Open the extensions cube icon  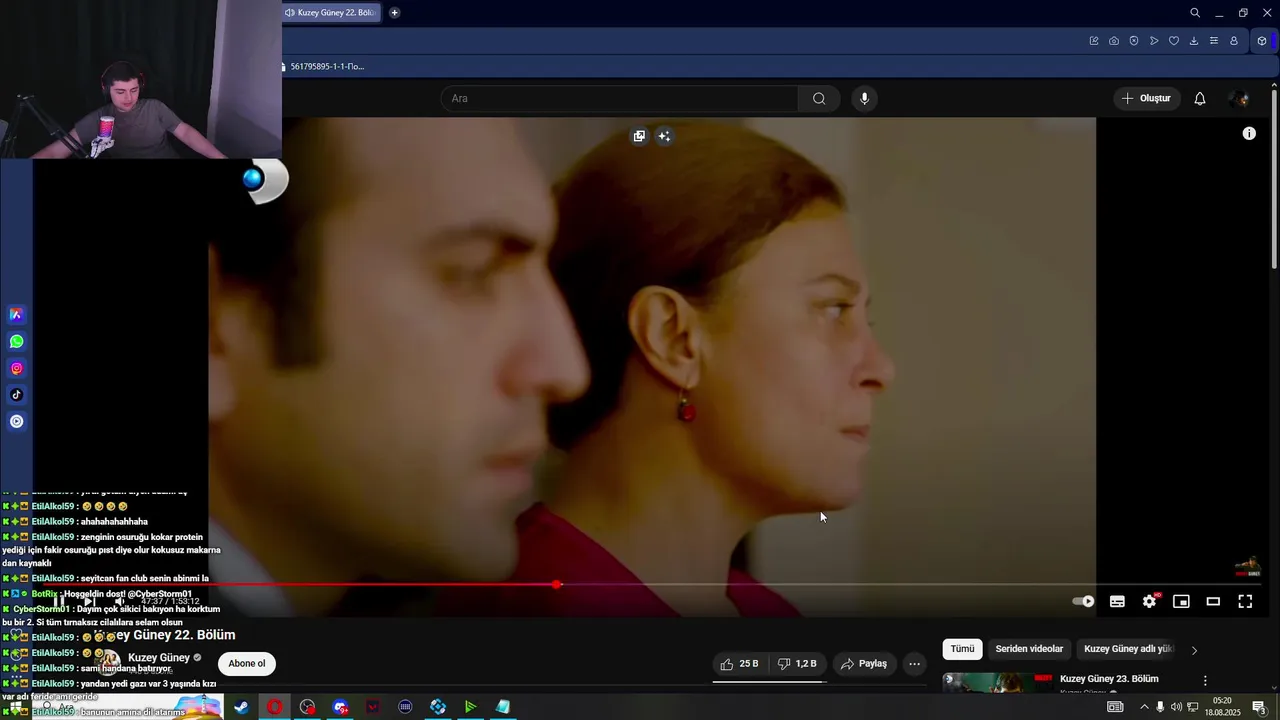point(1262,41)
